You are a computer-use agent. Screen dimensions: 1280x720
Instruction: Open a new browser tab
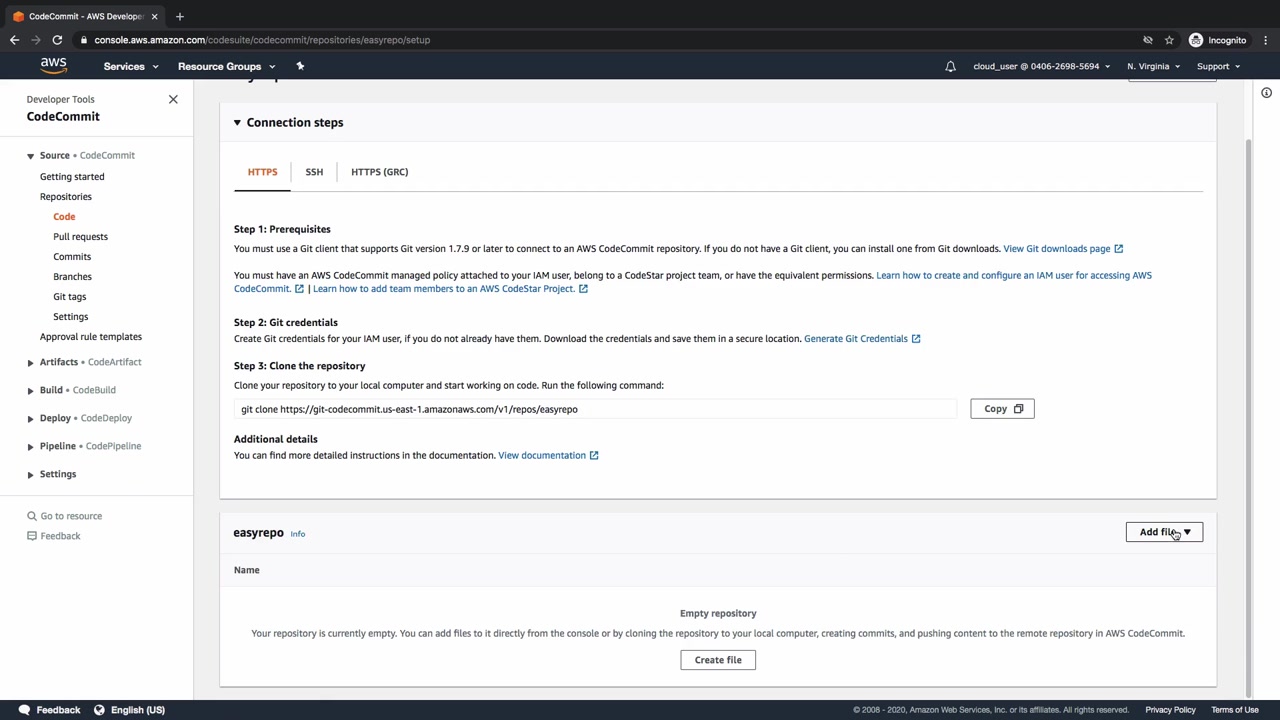[x=180, y=16]
